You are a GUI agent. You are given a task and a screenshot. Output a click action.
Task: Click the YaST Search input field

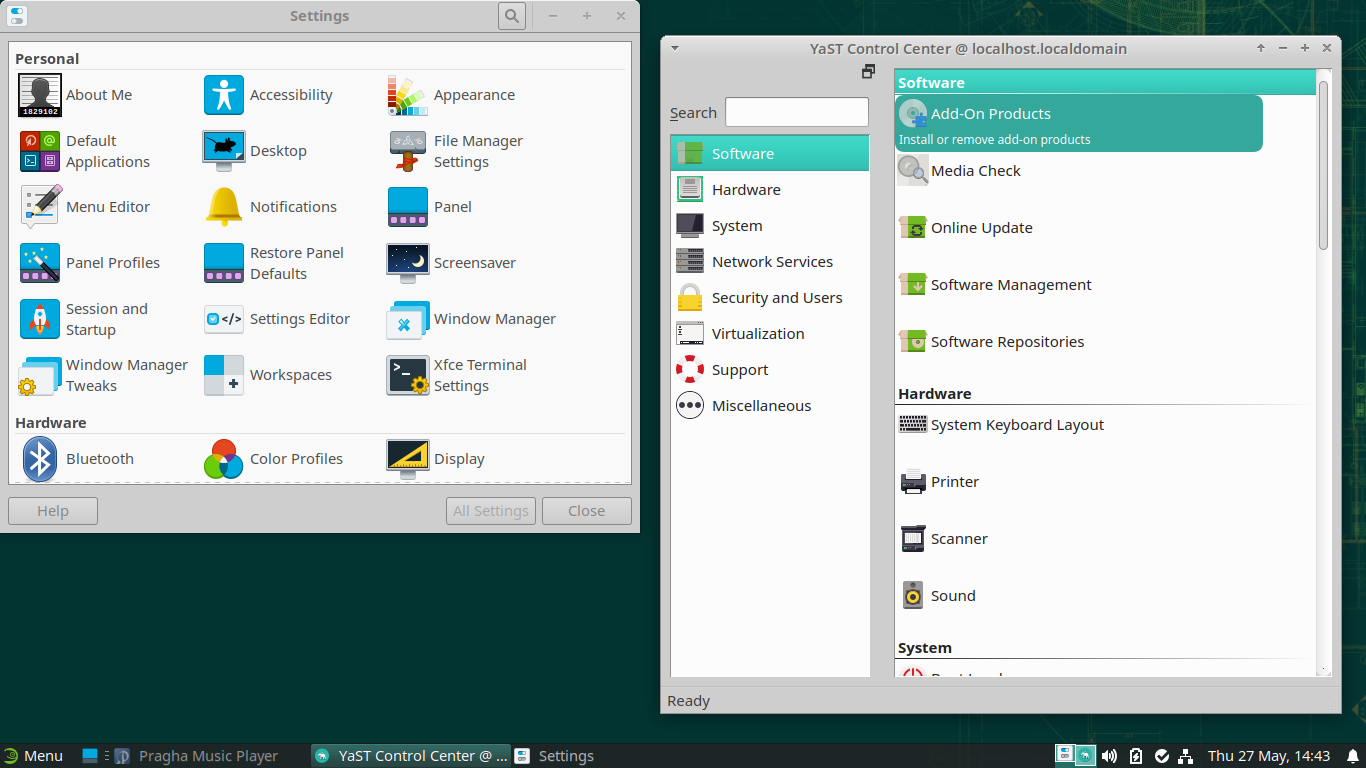point(797,112)
